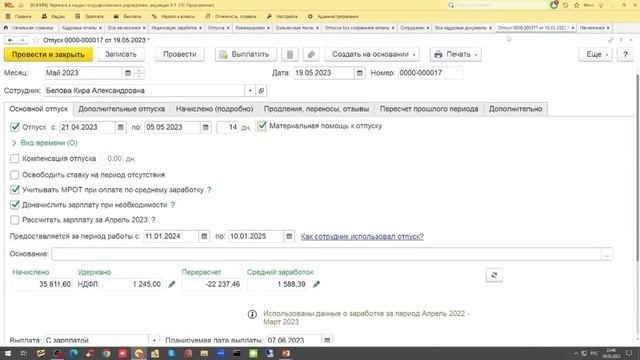The height and width of the screenshot is (360, 640).
Task: Click the vertical scrollbar of the form
Action: [x=637, y=167]
